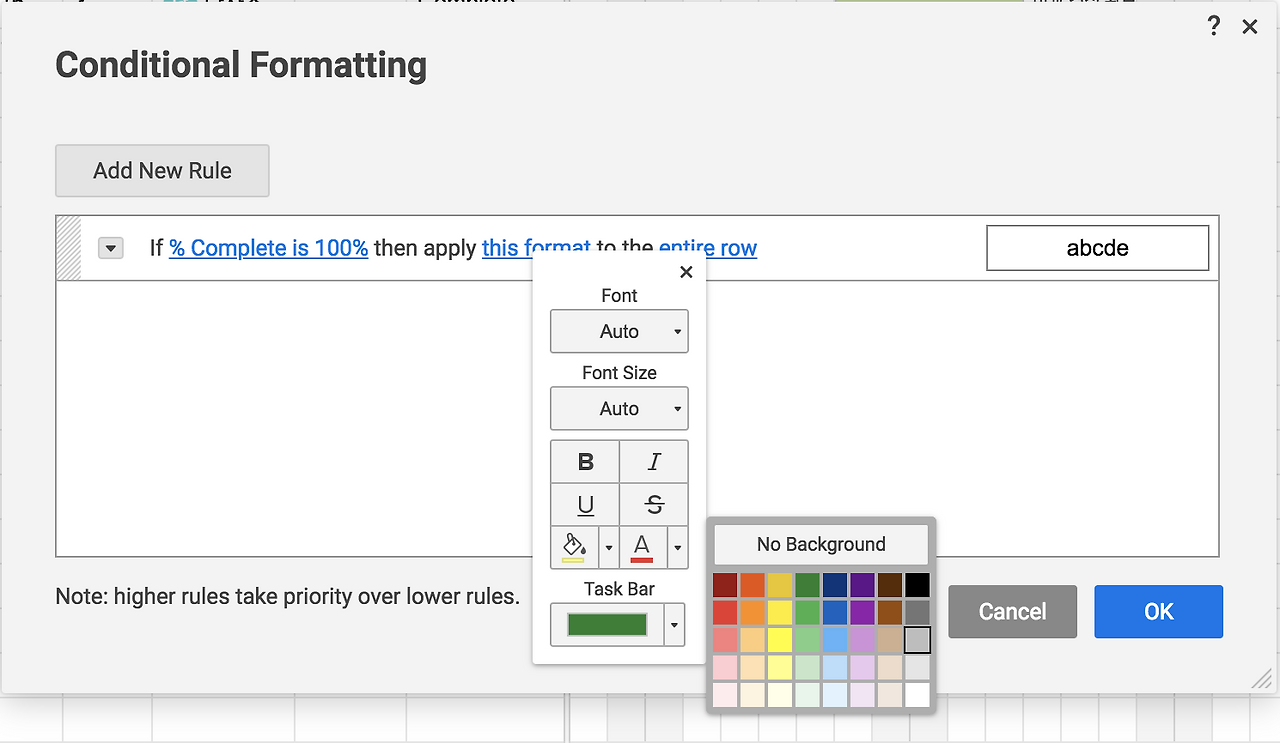Click the Cancel button
This screenshot has height=743, width=1280.
(x=1012, y=612)
